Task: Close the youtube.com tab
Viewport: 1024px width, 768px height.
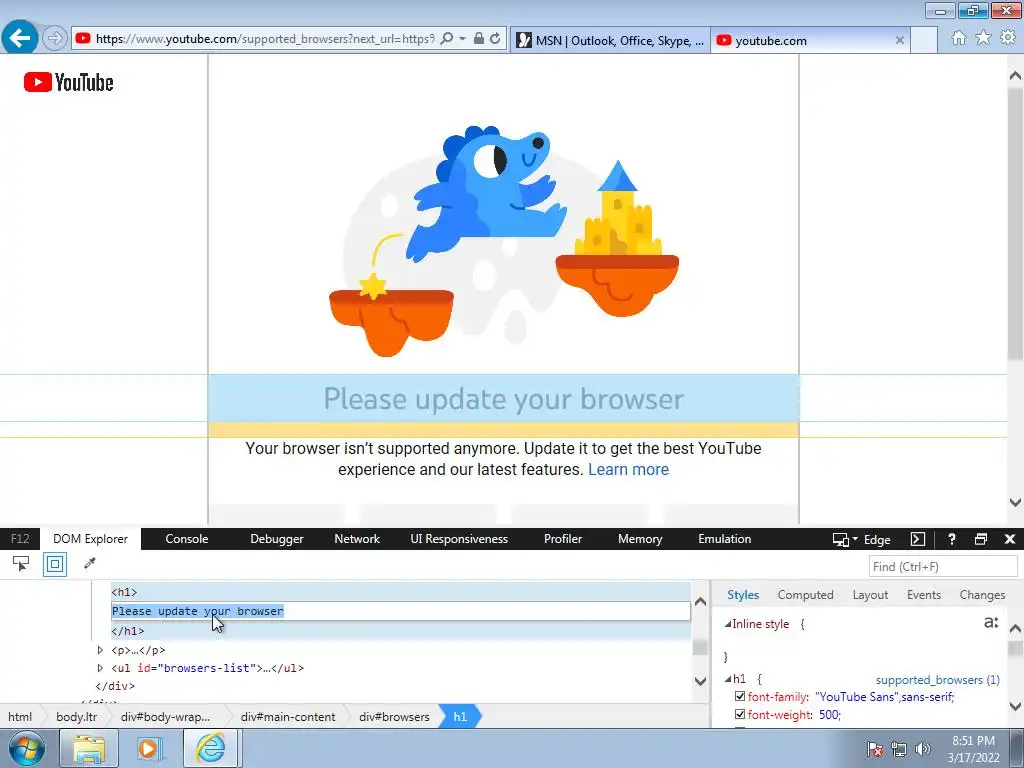Action: [x=899, y=40]
